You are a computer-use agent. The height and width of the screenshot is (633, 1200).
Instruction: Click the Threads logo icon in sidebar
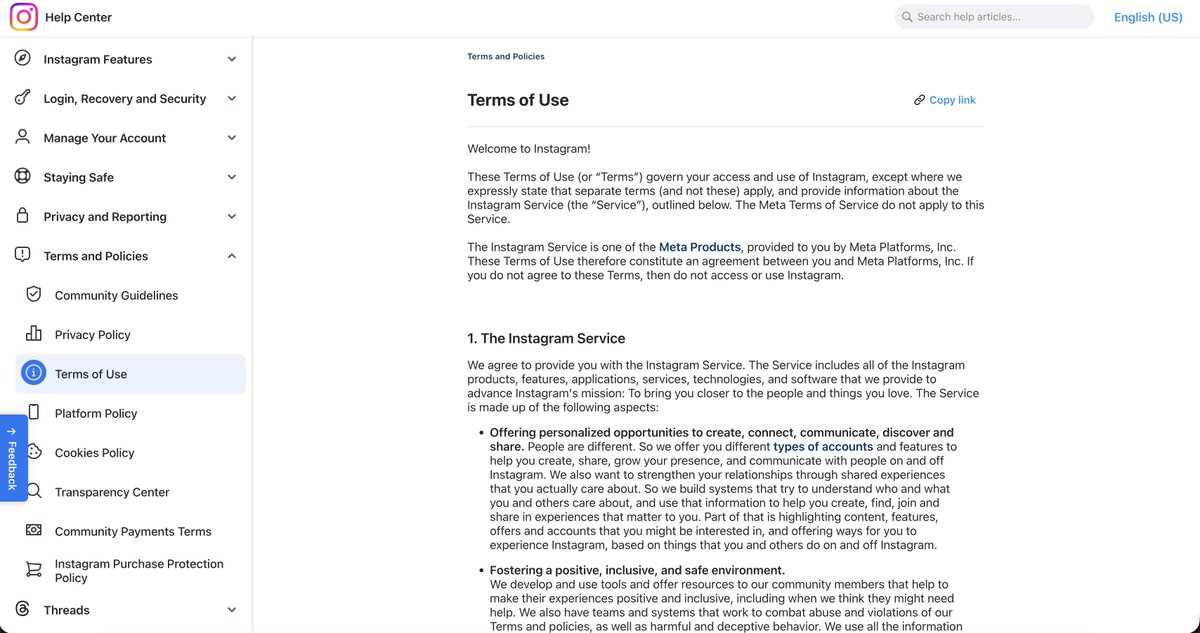23,609
